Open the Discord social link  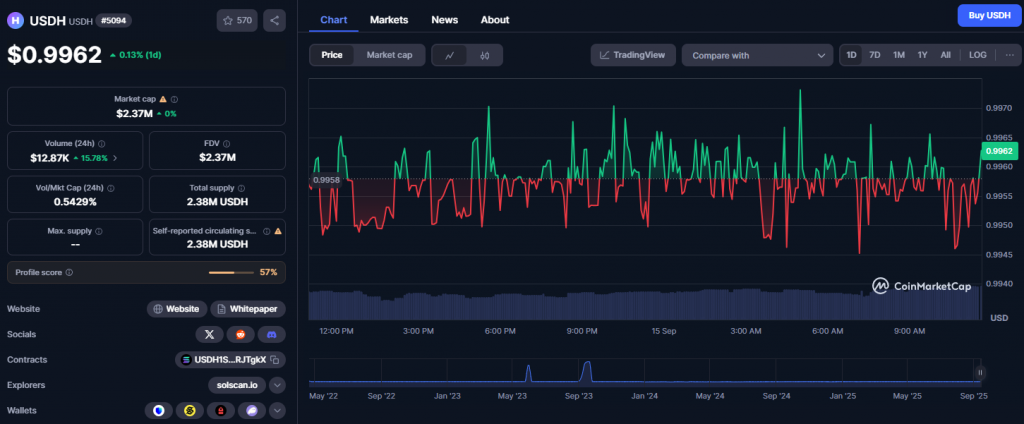[x=272, y=334]
